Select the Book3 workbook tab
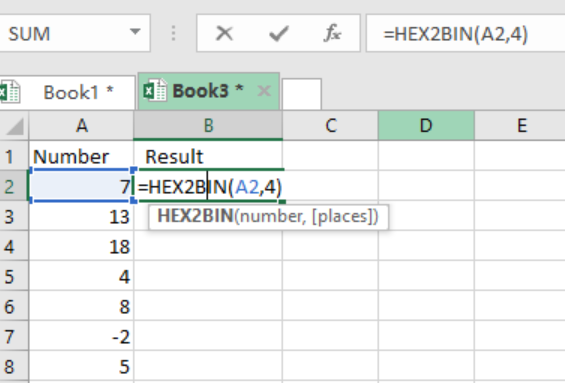The image size is (565, 383). (x=209, y=91)
